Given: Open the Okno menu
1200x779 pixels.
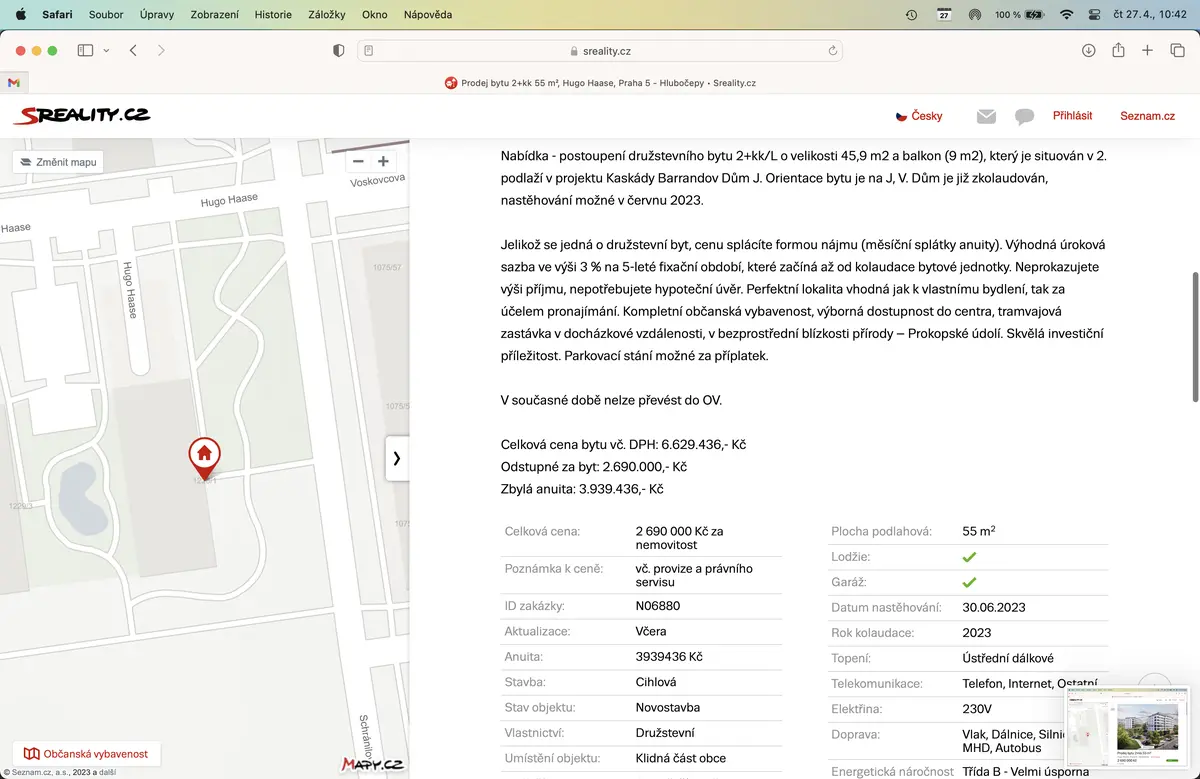Looking at the screenshot, I should (x=375, y=15).
